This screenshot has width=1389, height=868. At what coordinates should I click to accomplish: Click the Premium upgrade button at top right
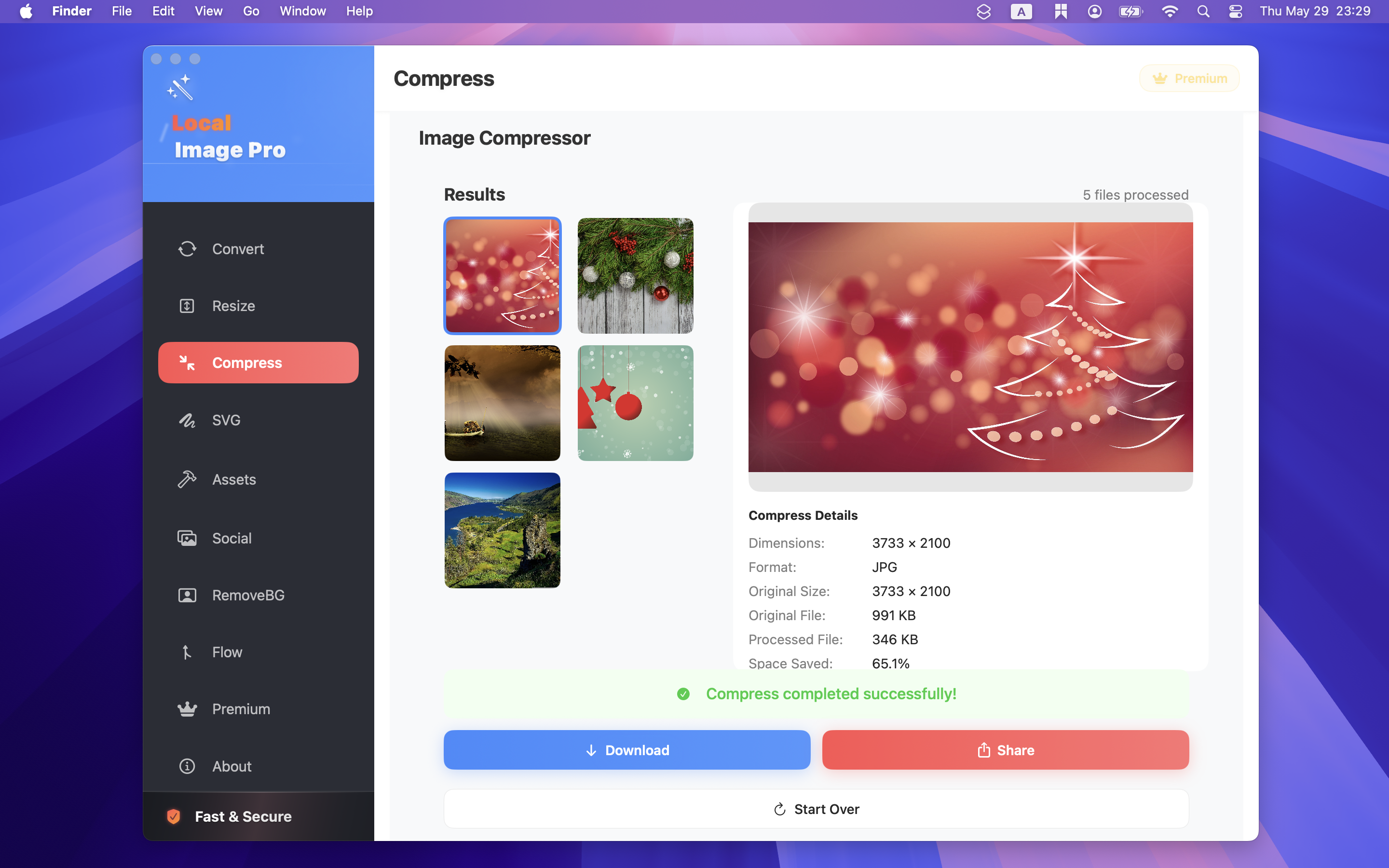[1189, 78]
